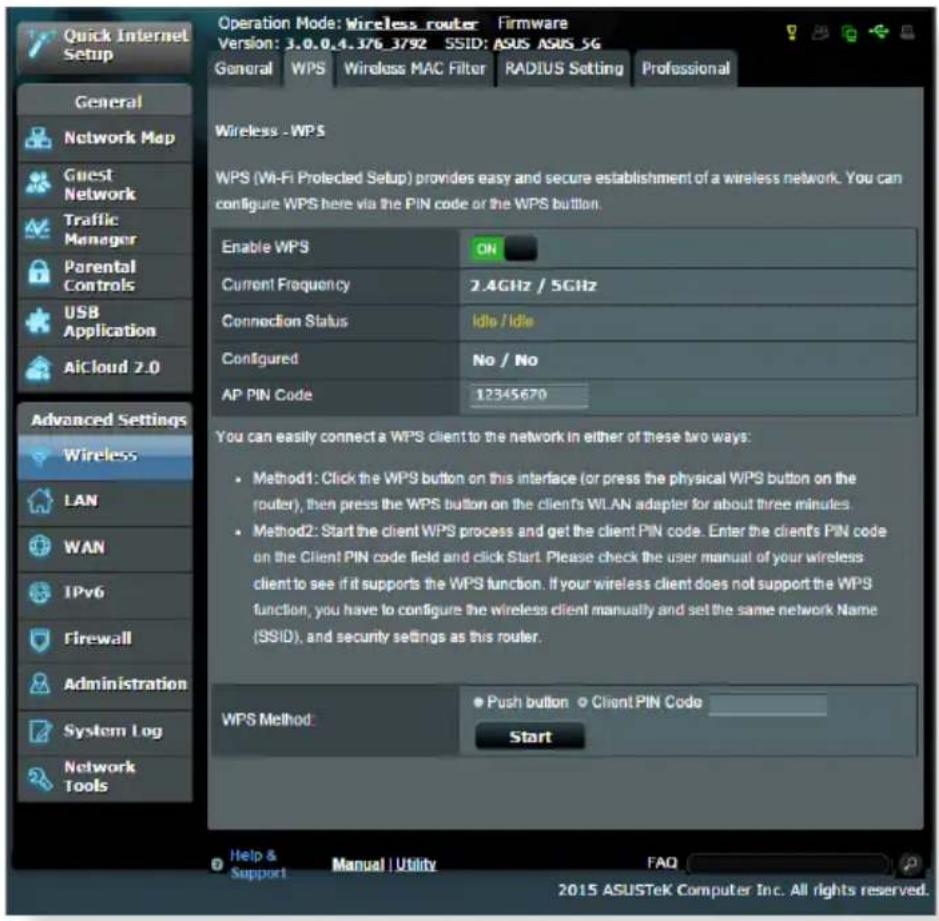The image size is (939, 921).
Task: Click the USB Application puzzle icon
Action: (x=38, y=321)
